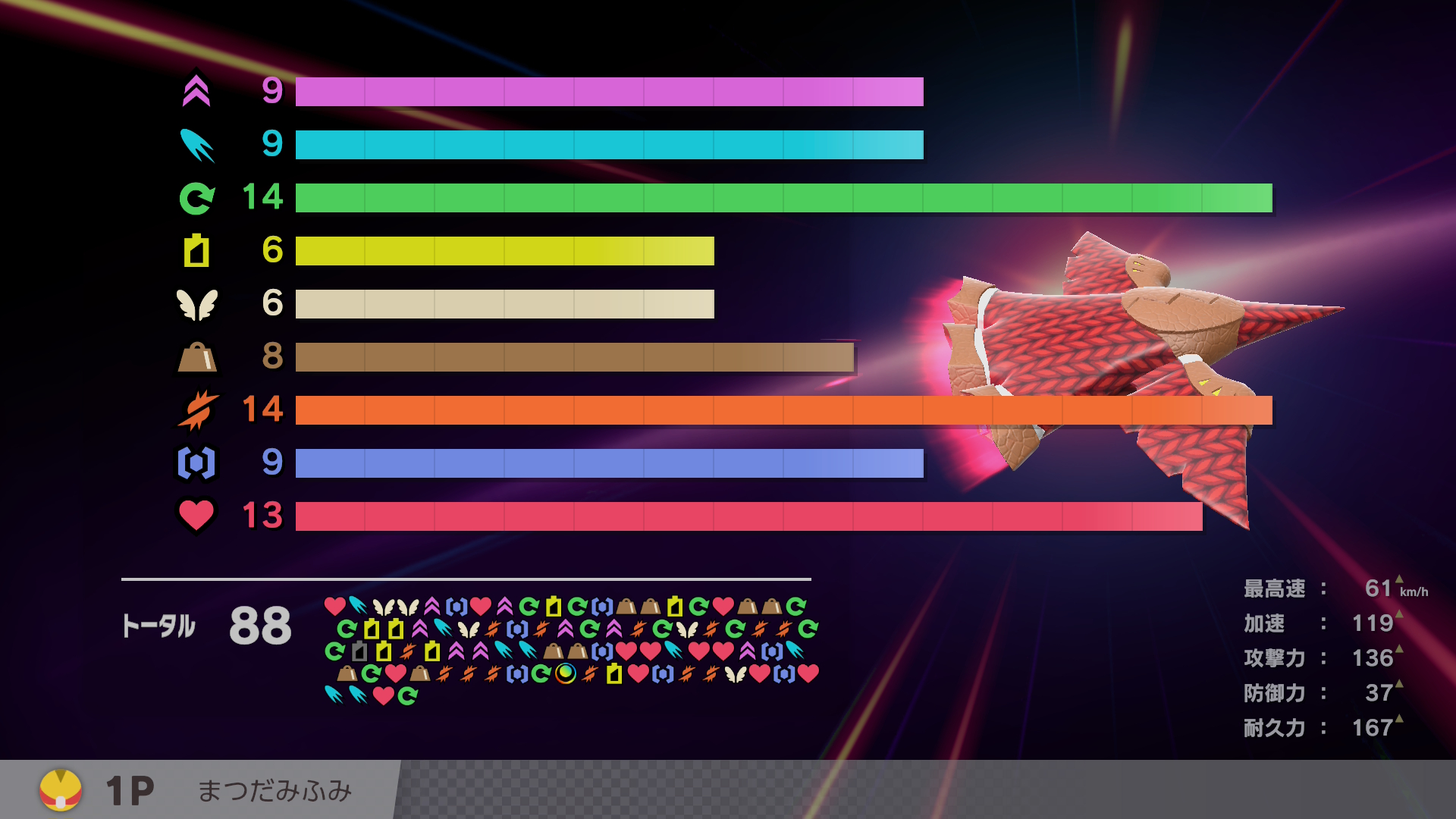
Task: Click the red heart HP stat icon
Action: pyautogui.click(x=196, y=515)
